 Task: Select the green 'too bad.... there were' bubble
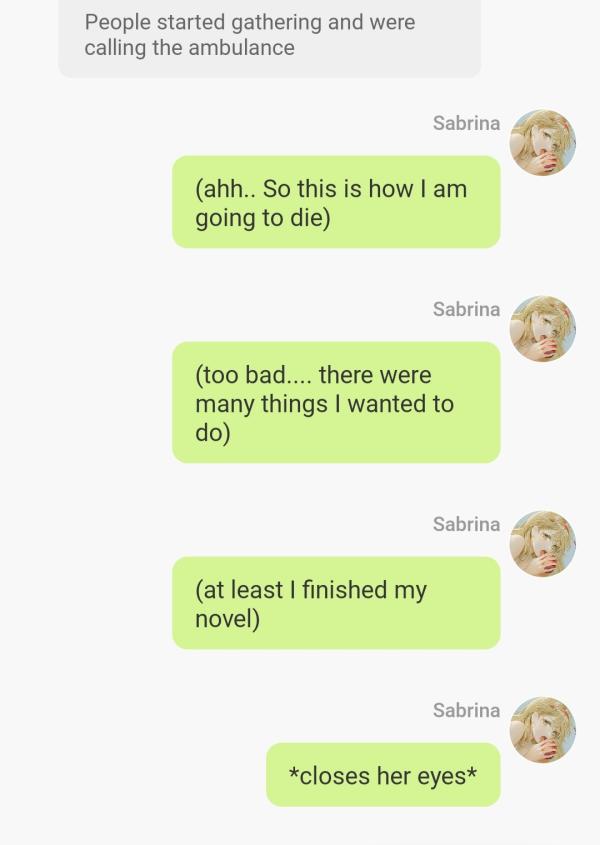coord(335,402)
